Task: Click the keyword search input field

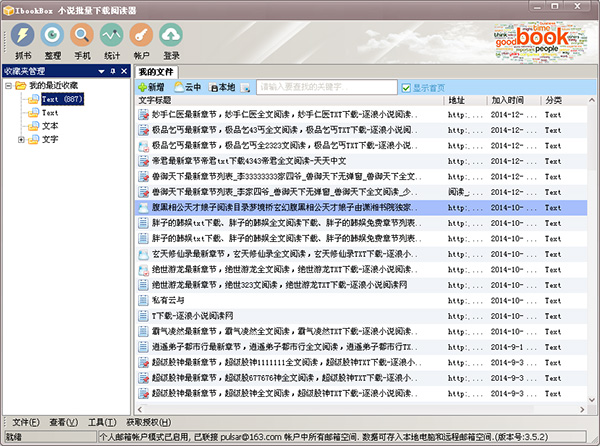Action: click(x=327, y=87)
